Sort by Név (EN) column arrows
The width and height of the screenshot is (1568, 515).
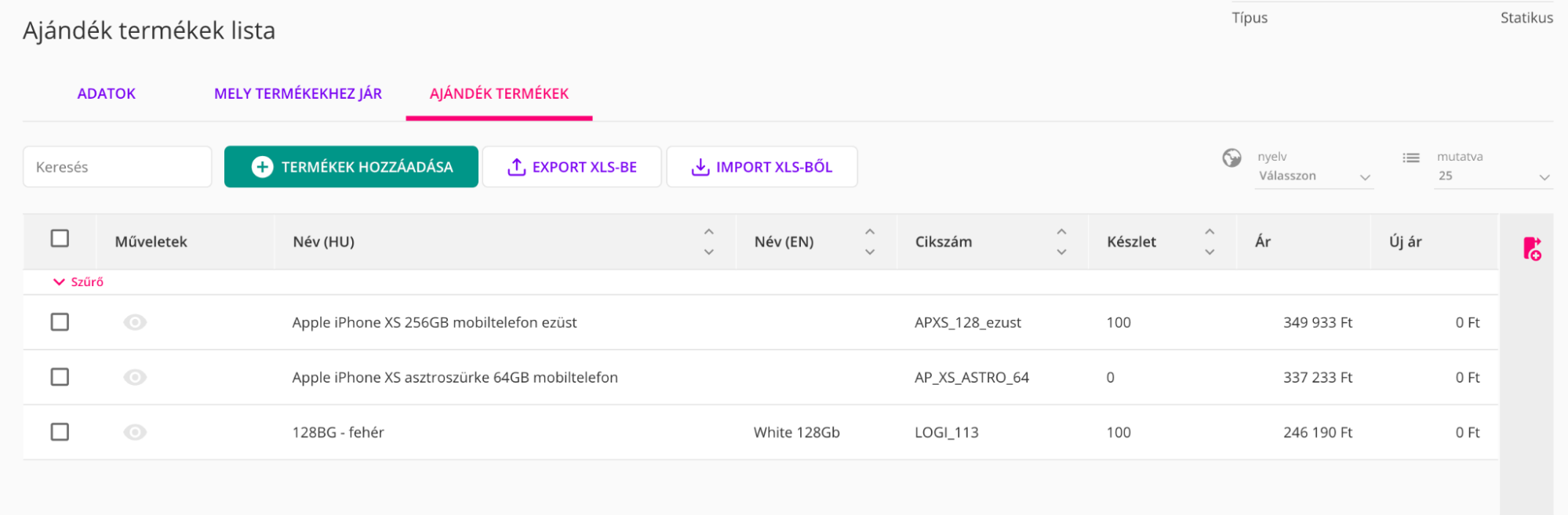[870, 241]
